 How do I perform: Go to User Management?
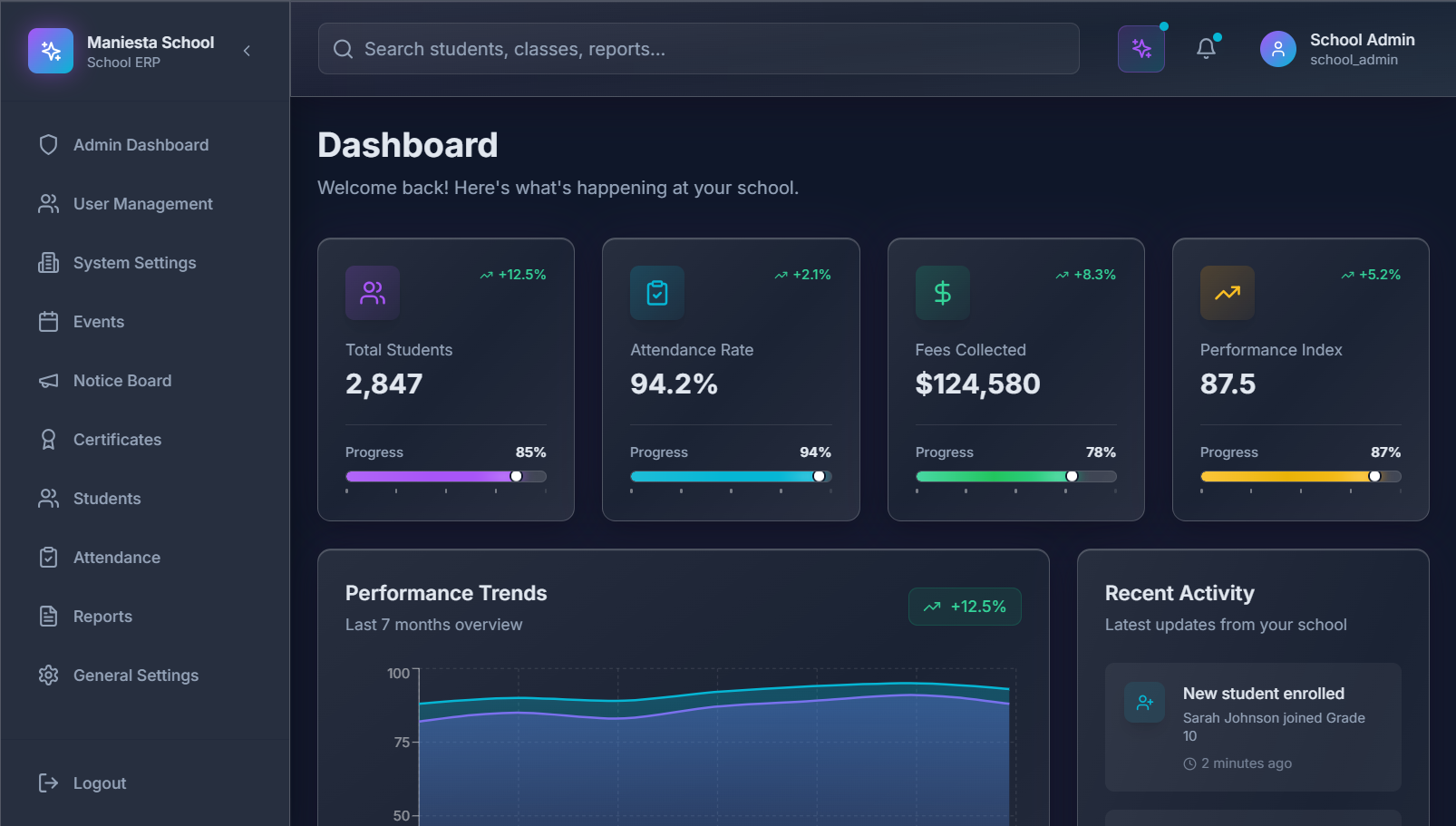point(145,204)
